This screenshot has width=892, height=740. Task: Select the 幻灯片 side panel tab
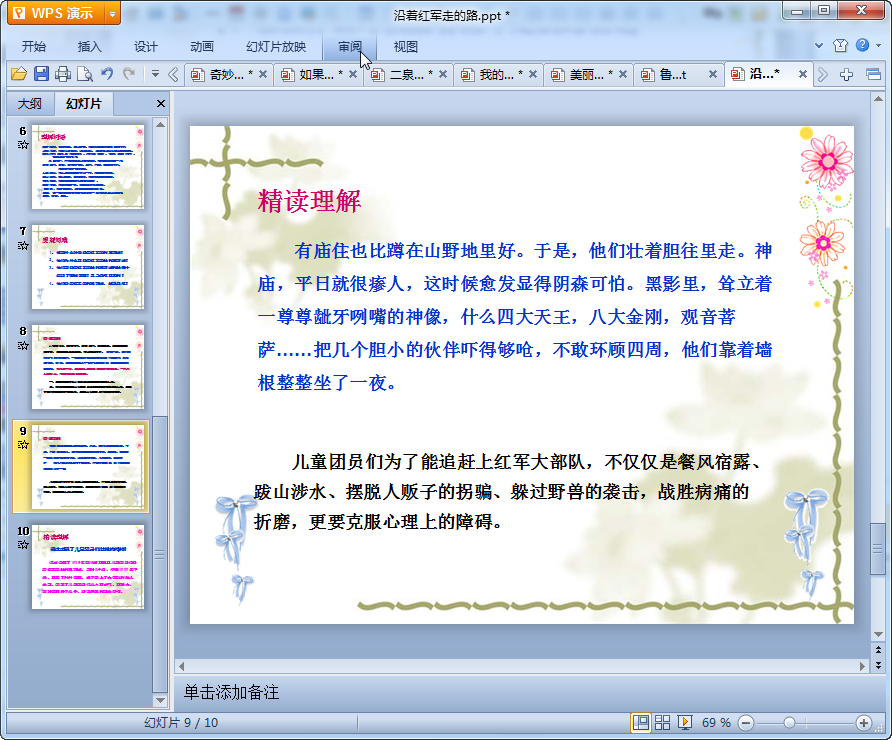[x=84, y=104]
